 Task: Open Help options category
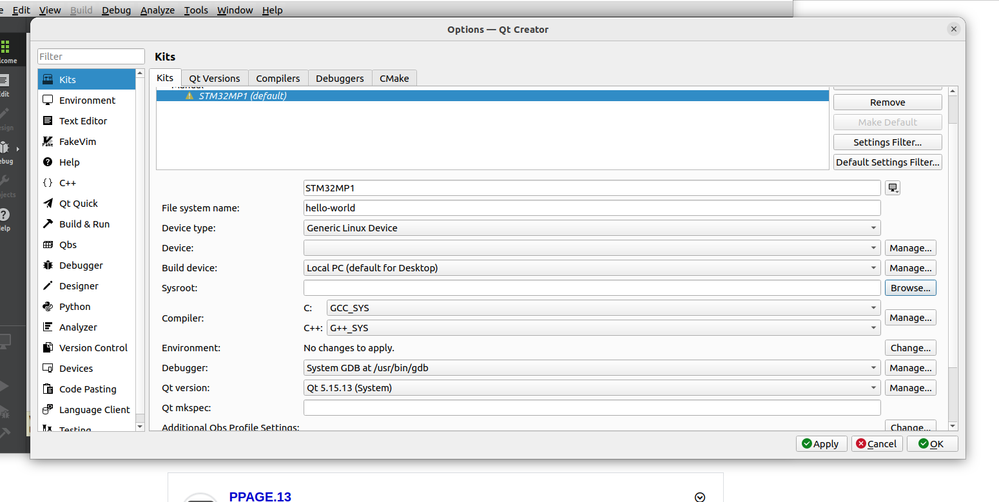(87, 162)
